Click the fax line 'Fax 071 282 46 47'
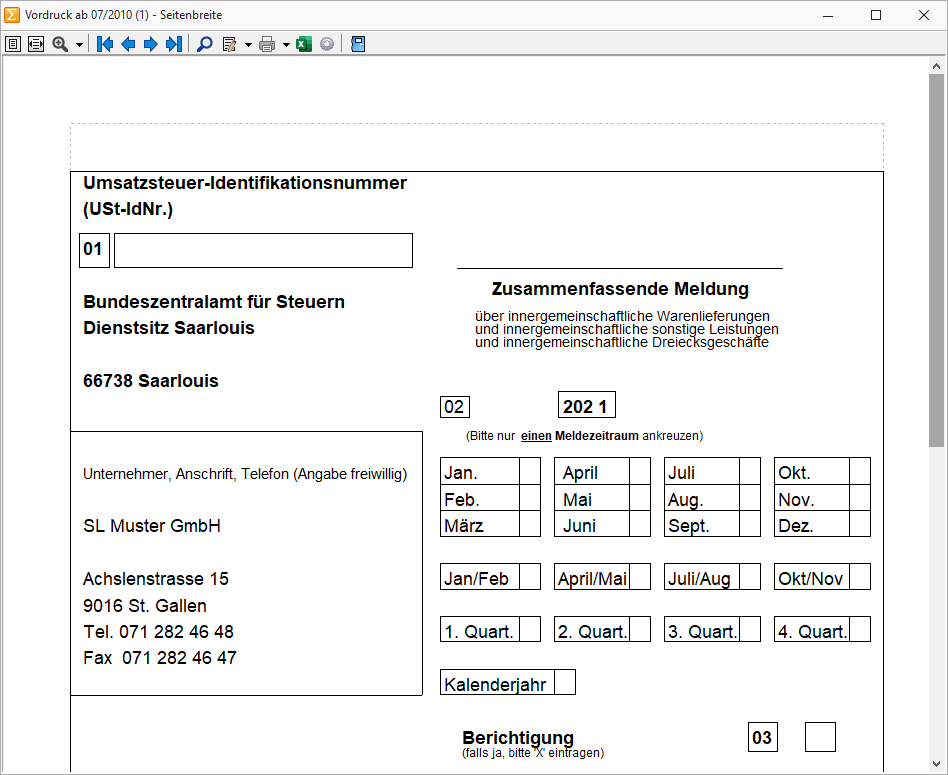The image size is (948, 775). pyautogui.click(x=160, y=658)
